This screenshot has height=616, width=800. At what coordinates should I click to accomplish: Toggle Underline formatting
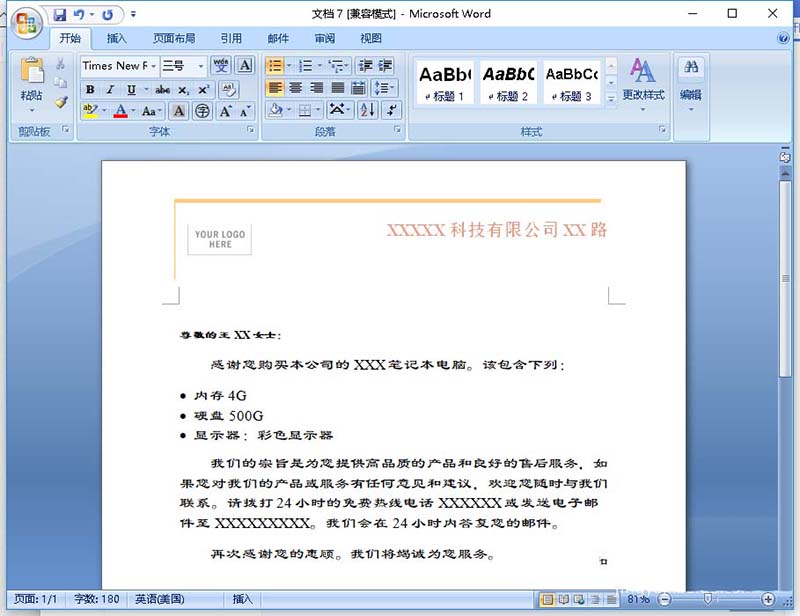(x=131, y=90)
